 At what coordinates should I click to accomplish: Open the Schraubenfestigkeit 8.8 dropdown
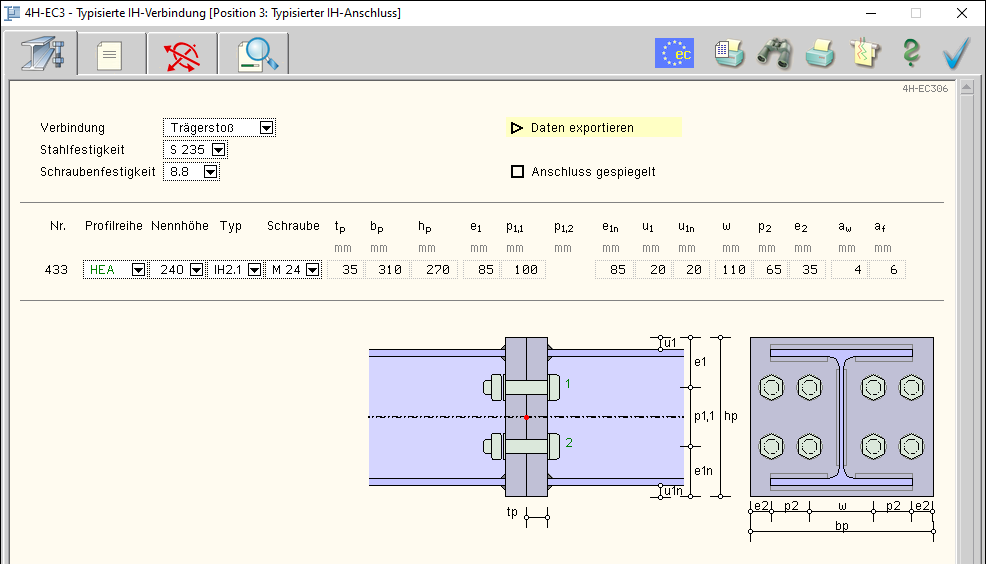click(x=210, y=172)
